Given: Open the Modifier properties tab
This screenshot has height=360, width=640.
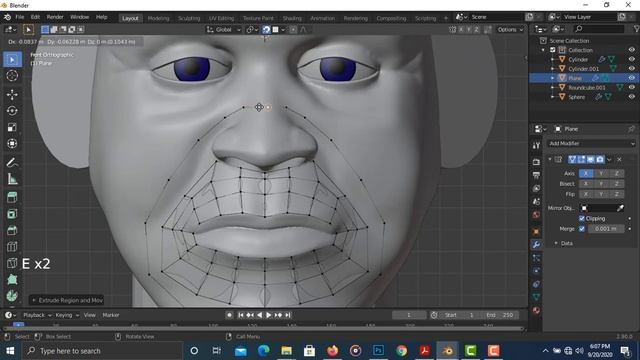Looking at the screenshot, I should (536, 244).
